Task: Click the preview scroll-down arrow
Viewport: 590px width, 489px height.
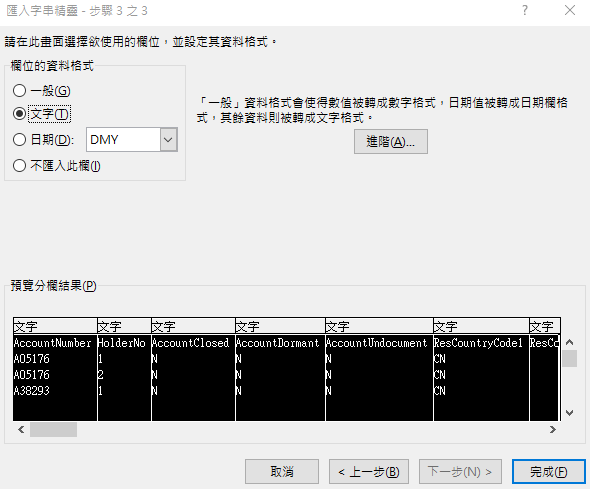Action: [570, 413]
